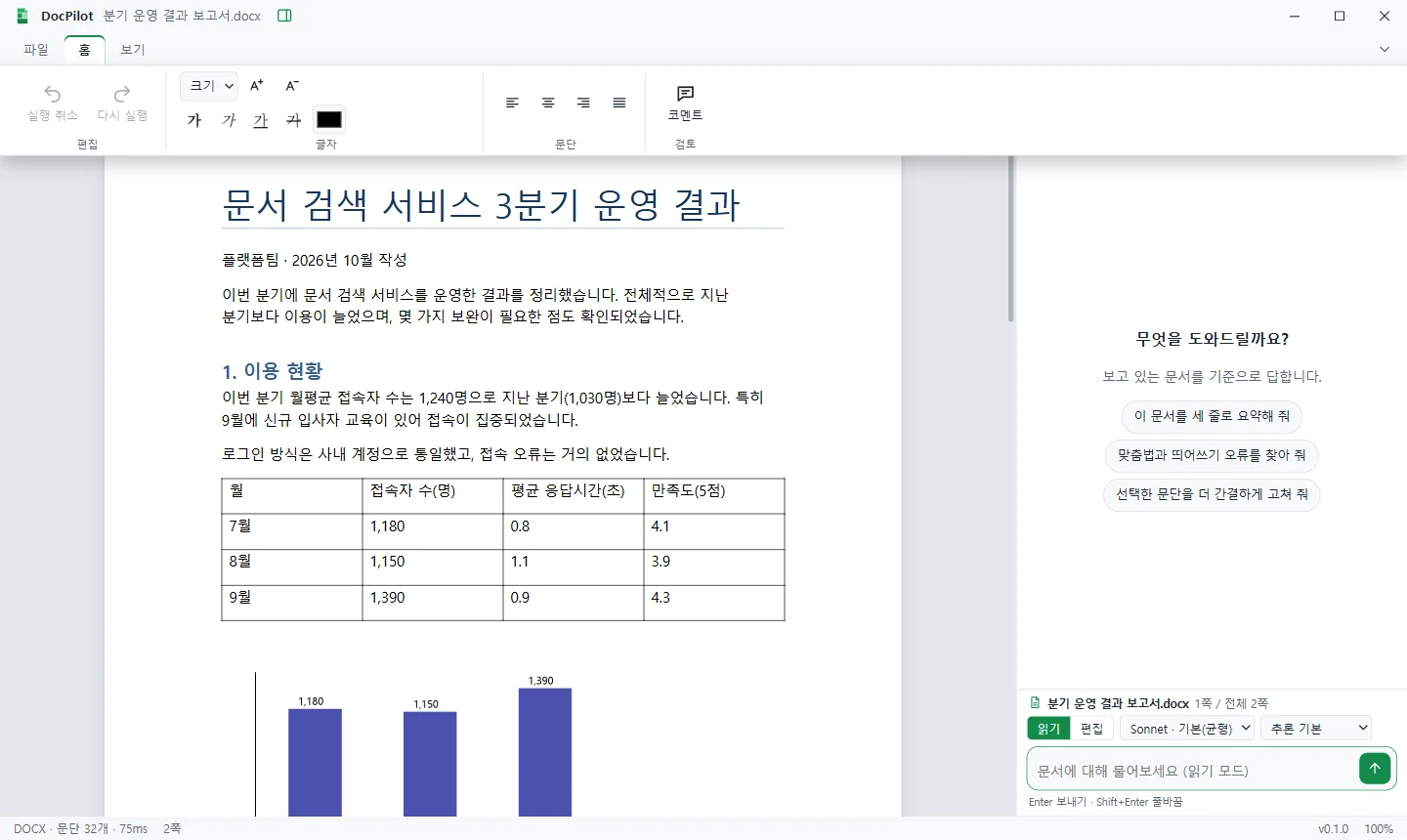Click '맞춤법과 띄어쓰기 오류를 찾아 줘' suggestion
This screenshot has height=840, width=1407.
(1212, 455)
